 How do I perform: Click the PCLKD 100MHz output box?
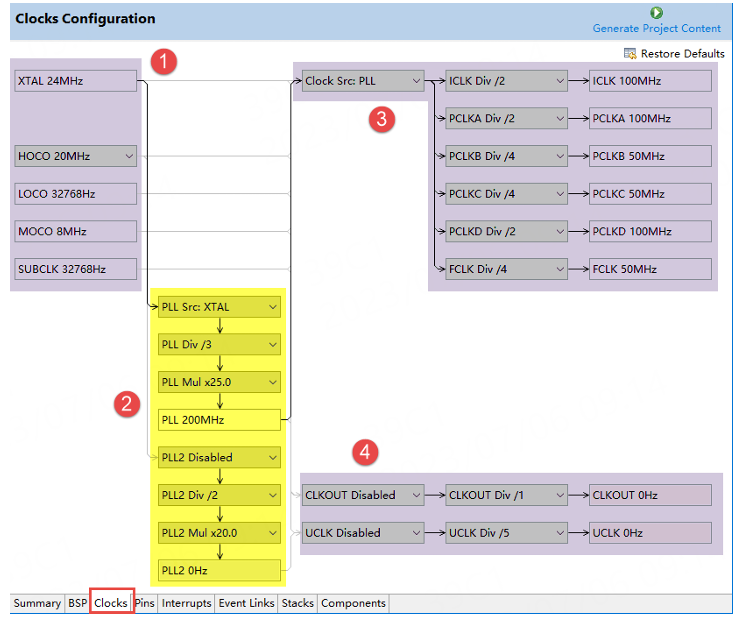[650, 231]
